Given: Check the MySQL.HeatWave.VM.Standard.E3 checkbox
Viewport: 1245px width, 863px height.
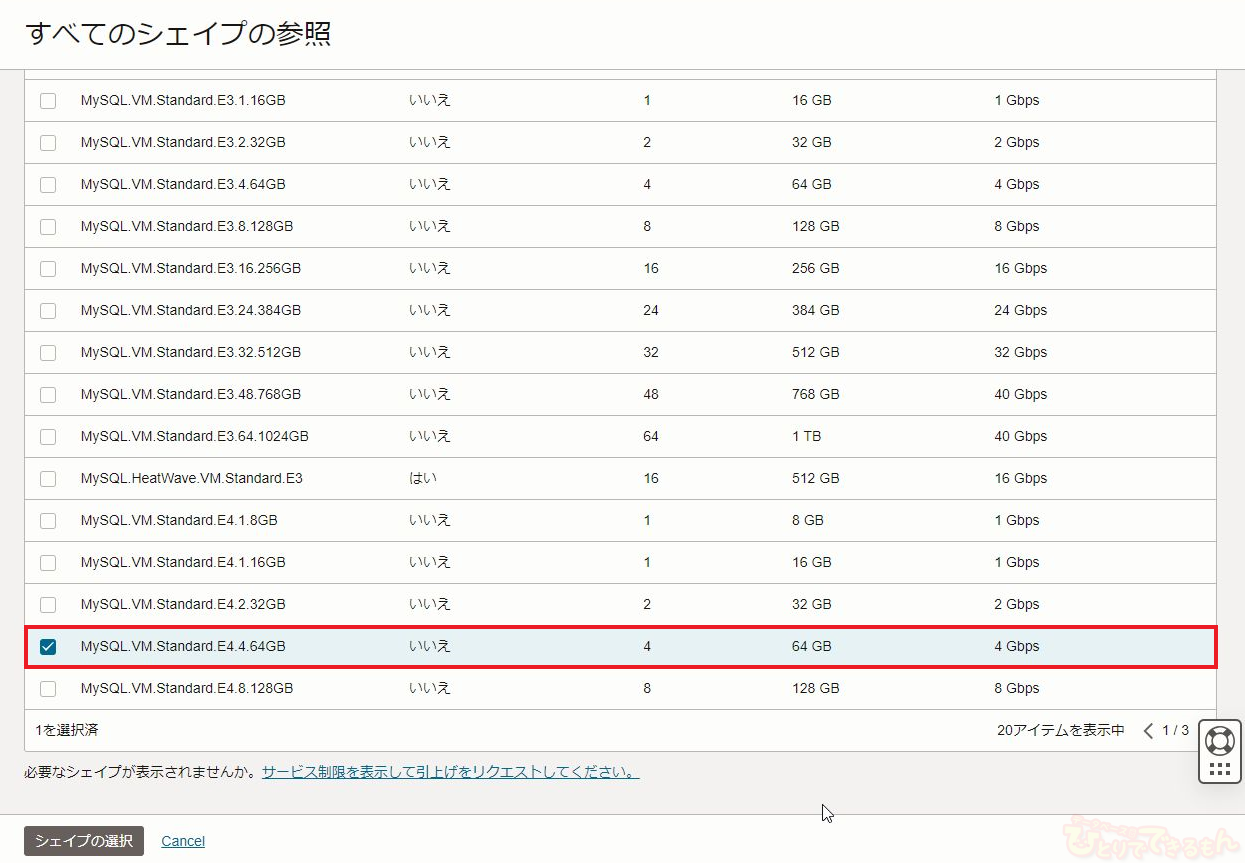Looking at the screenshot, I should (48, 479).
